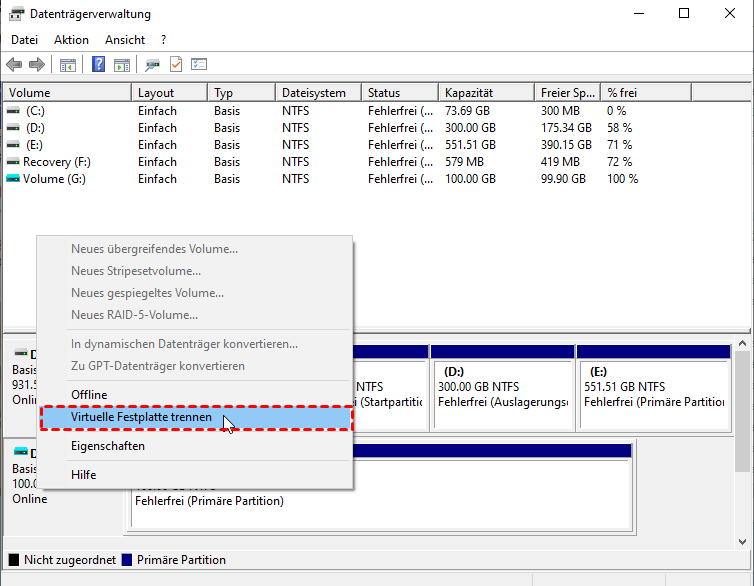Click the 579 MB capacity cell
The image size is (754, 586).
(x=465, y=162)
